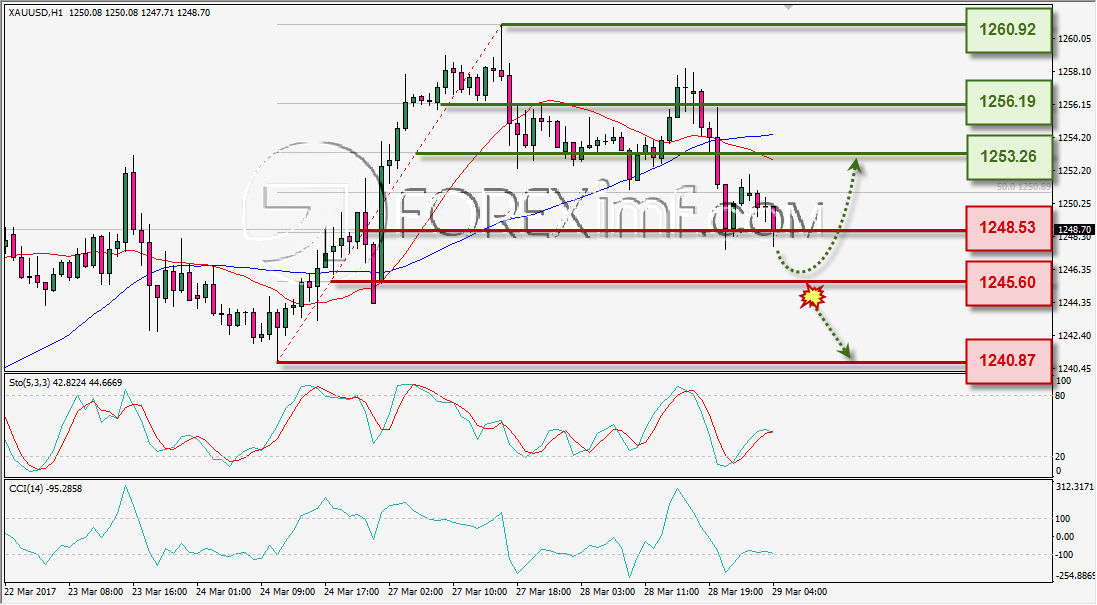This screenshot has width=1097, height=605.
Task: Click the 1260.92 resistance level label
Action: click(1008, 30)
